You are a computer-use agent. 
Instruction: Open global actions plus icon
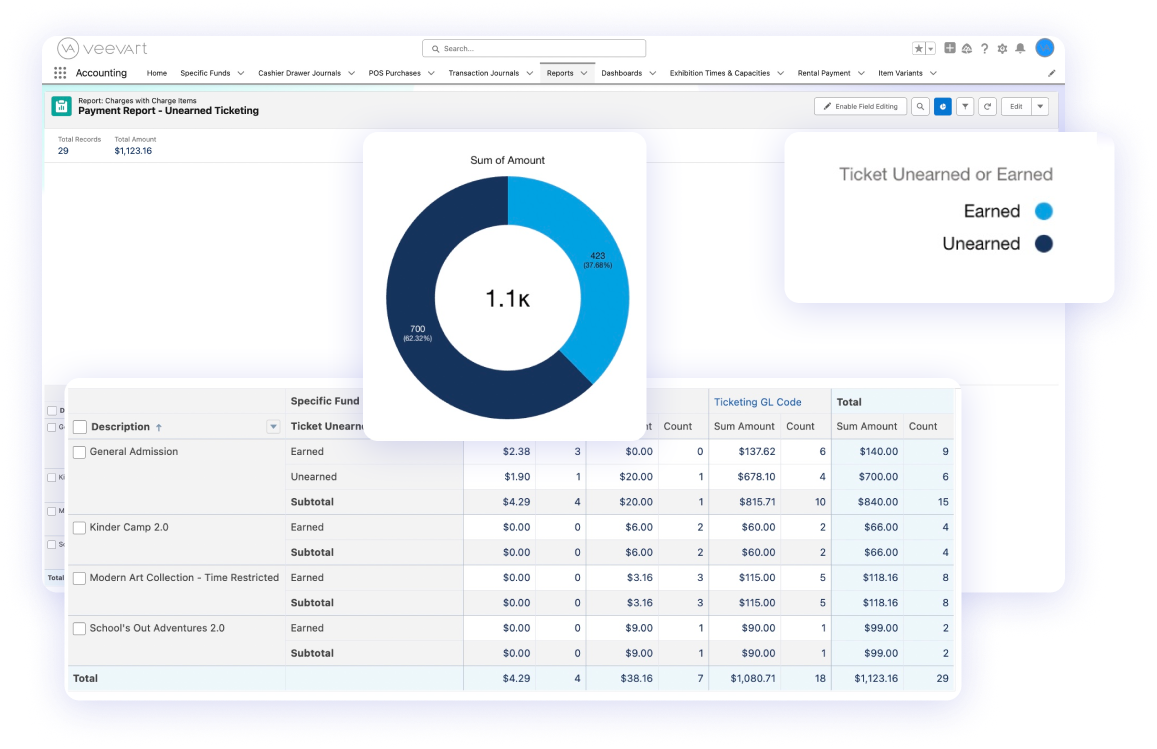tap(949, 48)
